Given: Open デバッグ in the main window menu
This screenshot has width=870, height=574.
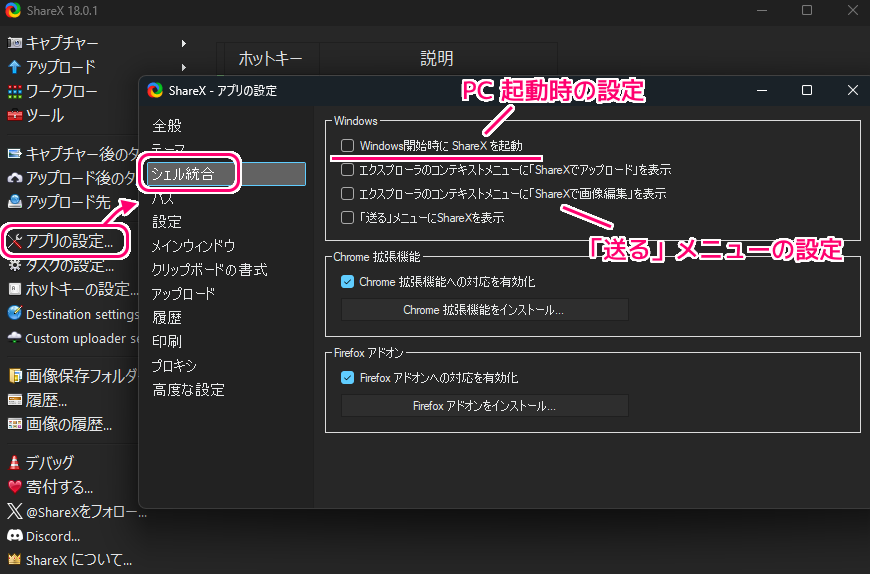Looking at the screenshot, I should (50, 463).
